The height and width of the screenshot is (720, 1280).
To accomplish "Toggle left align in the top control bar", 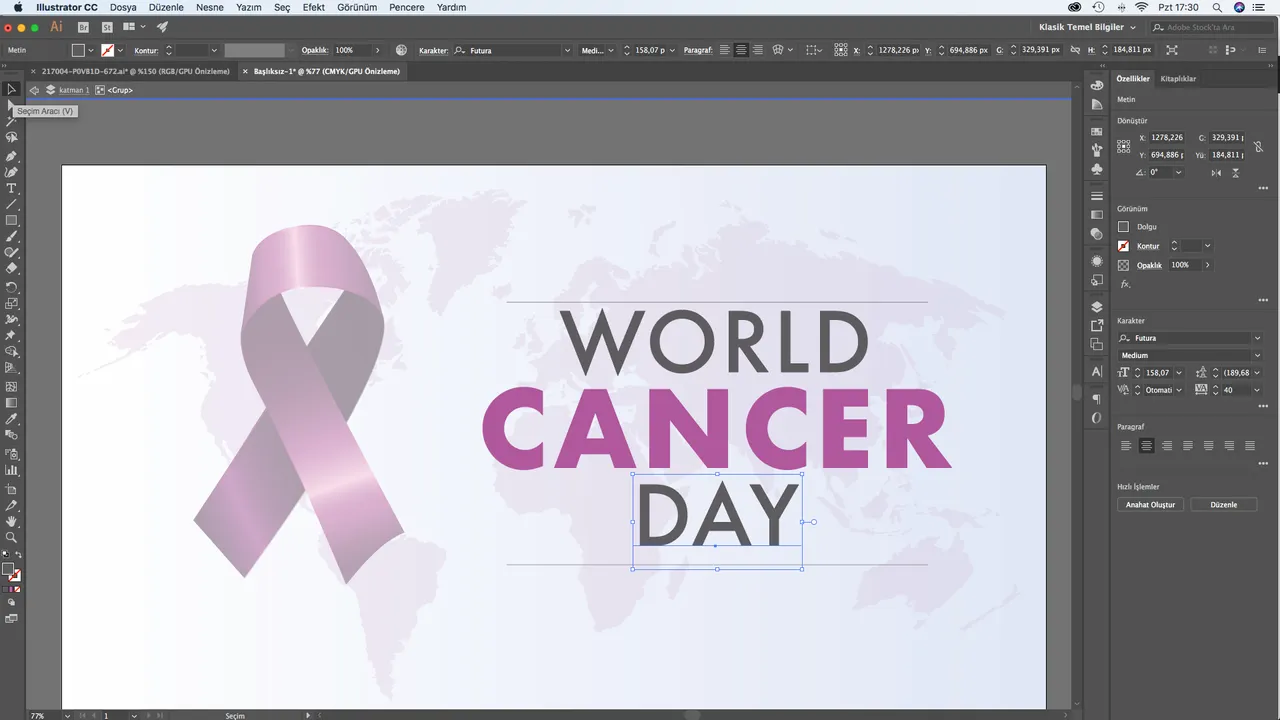I will [724, 50].
